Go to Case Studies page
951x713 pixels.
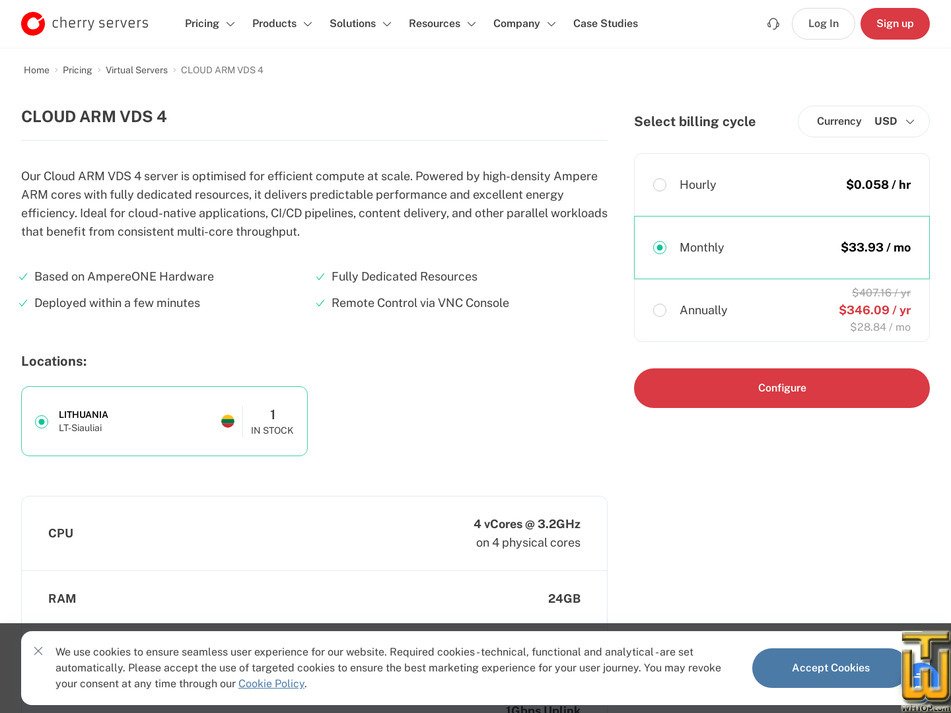605,24
